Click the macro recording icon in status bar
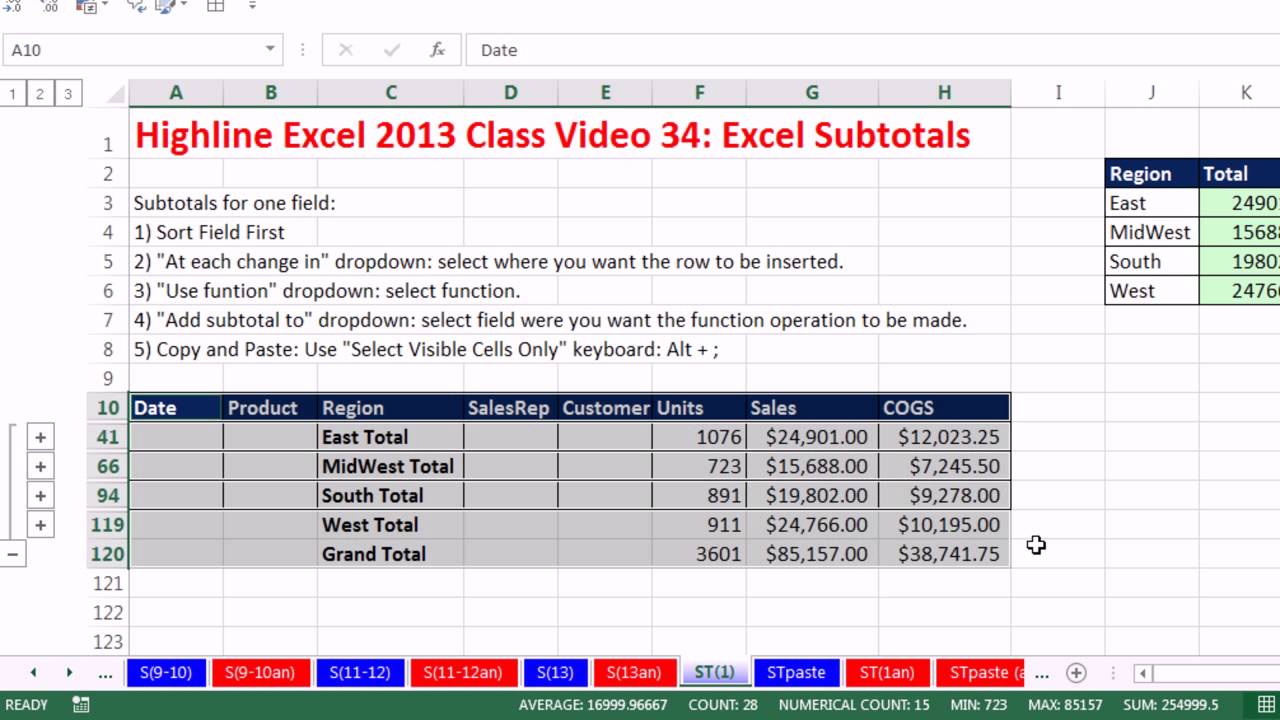 pyautogui.click(x=81, y=705)
